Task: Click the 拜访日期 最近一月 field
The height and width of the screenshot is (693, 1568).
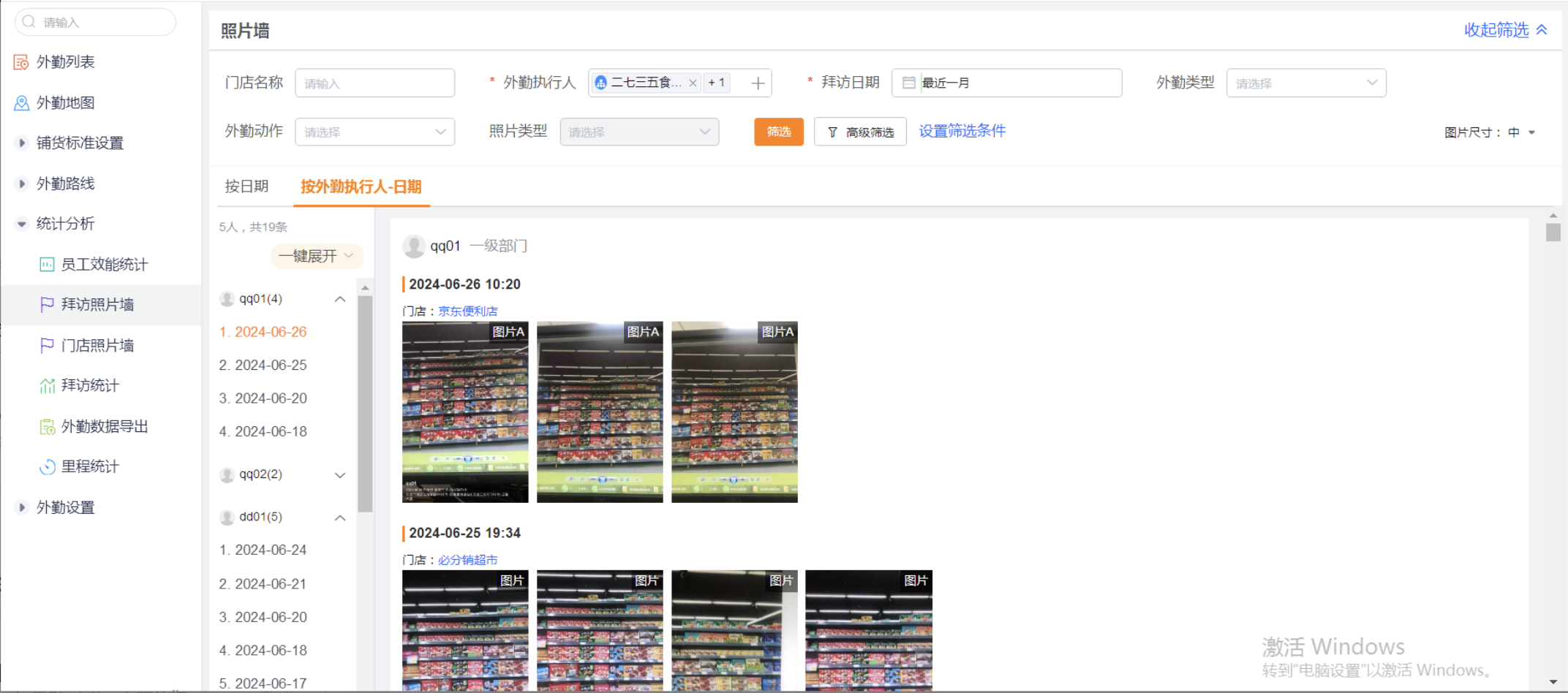Action: [x=1006, y=83]
